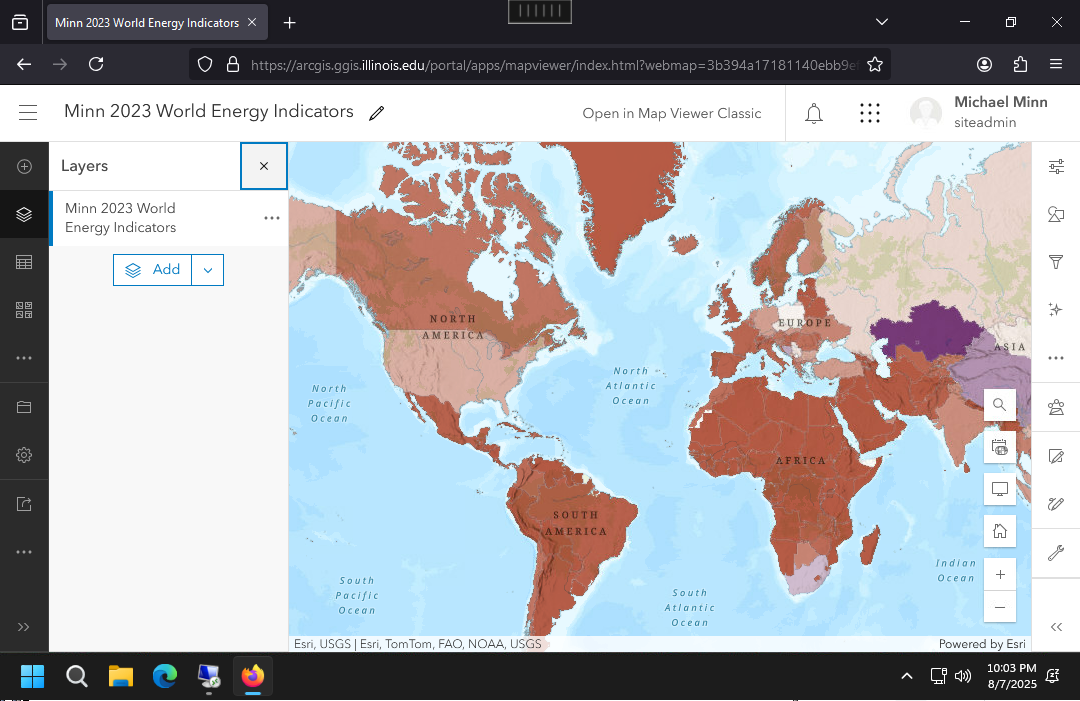Return map to default home extent

[999, 532]
